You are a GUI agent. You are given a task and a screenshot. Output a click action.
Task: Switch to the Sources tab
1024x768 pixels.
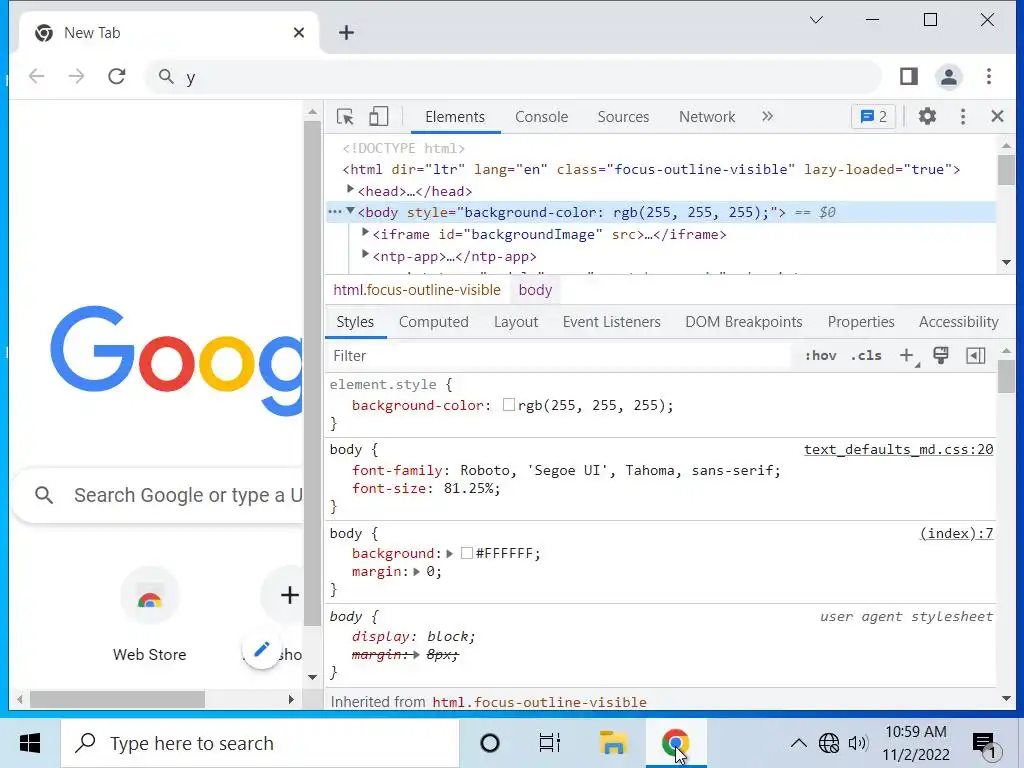[x=623, y=117]
